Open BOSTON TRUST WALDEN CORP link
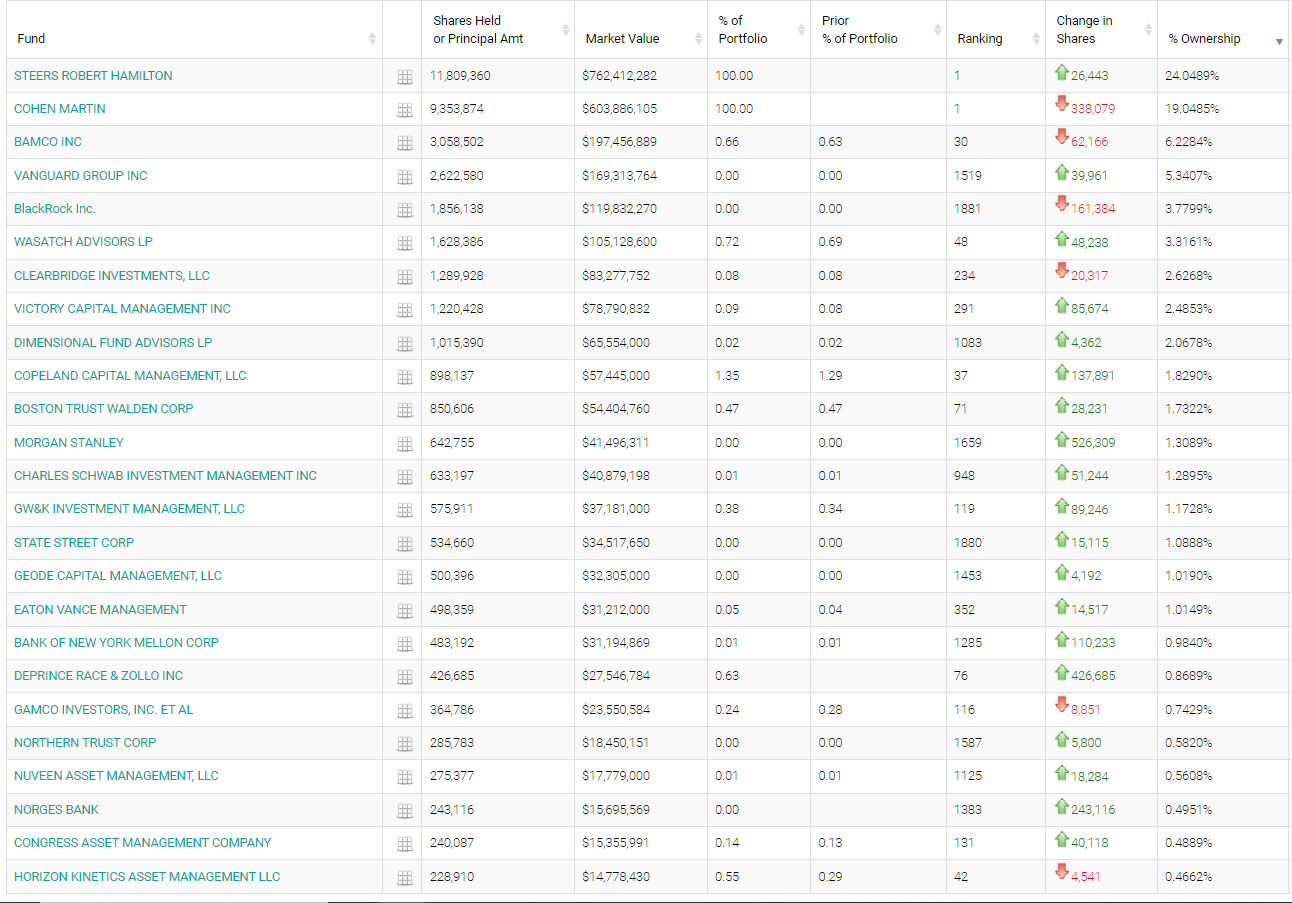The height and width of the screenshot is (903, 1292). pos(104,409)
